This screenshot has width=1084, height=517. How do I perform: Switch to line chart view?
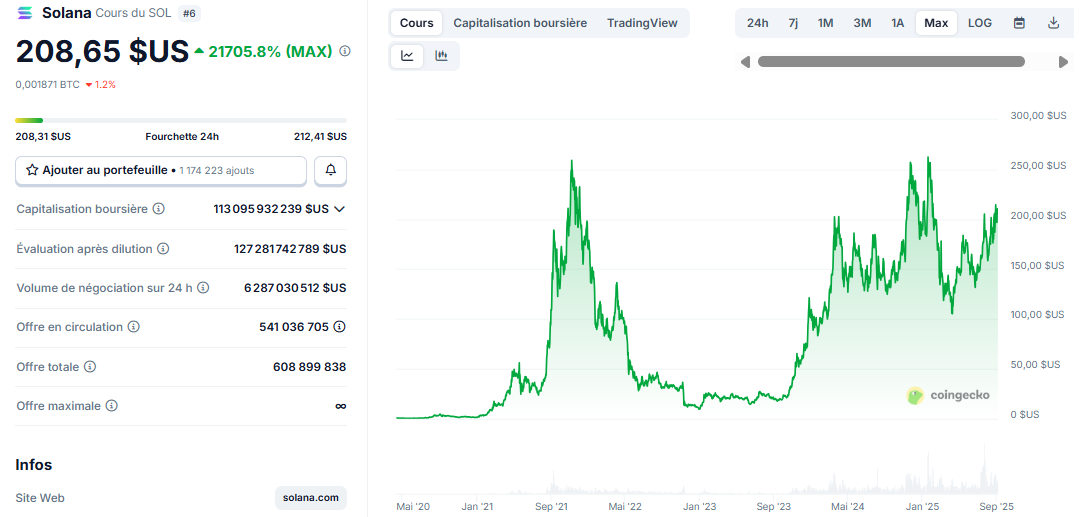407,56
